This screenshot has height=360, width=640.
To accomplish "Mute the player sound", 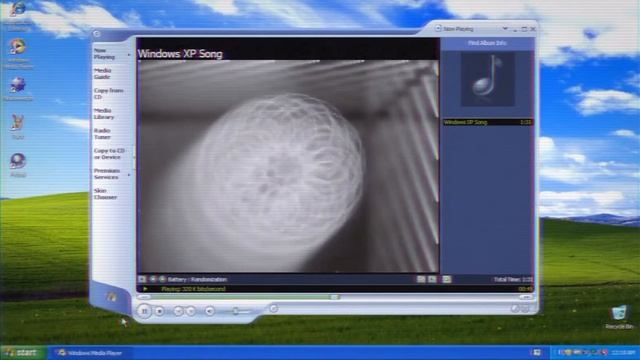I will 209,311.
